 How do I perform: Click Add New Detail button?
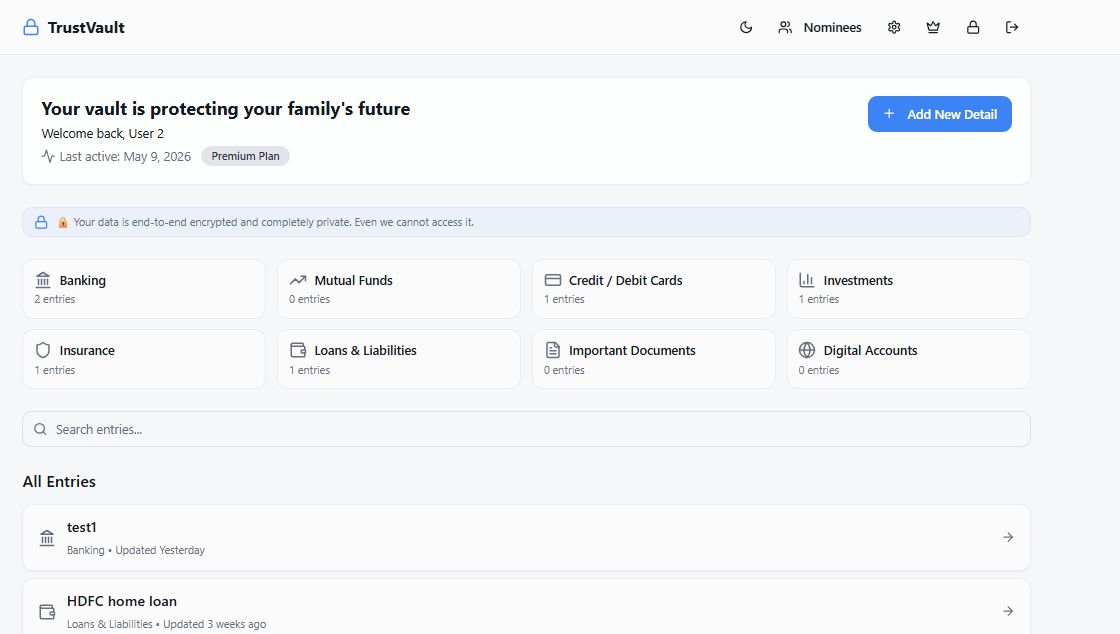pos(939,114)
